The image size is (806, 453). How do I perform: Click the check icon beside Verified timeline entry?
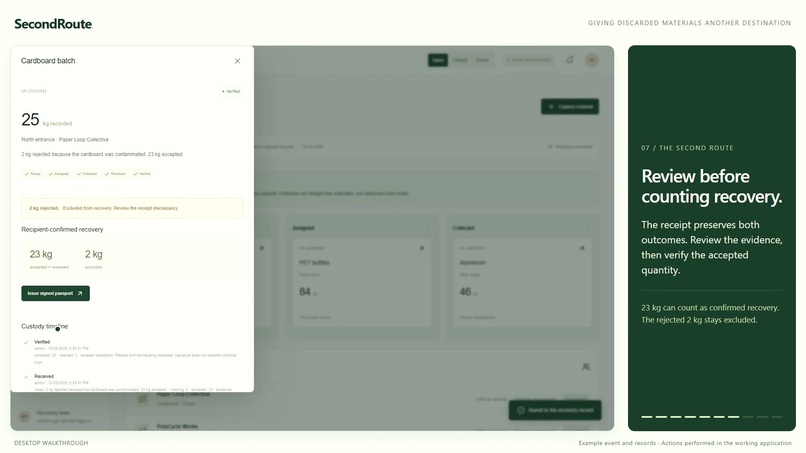(x=26, y=342)
